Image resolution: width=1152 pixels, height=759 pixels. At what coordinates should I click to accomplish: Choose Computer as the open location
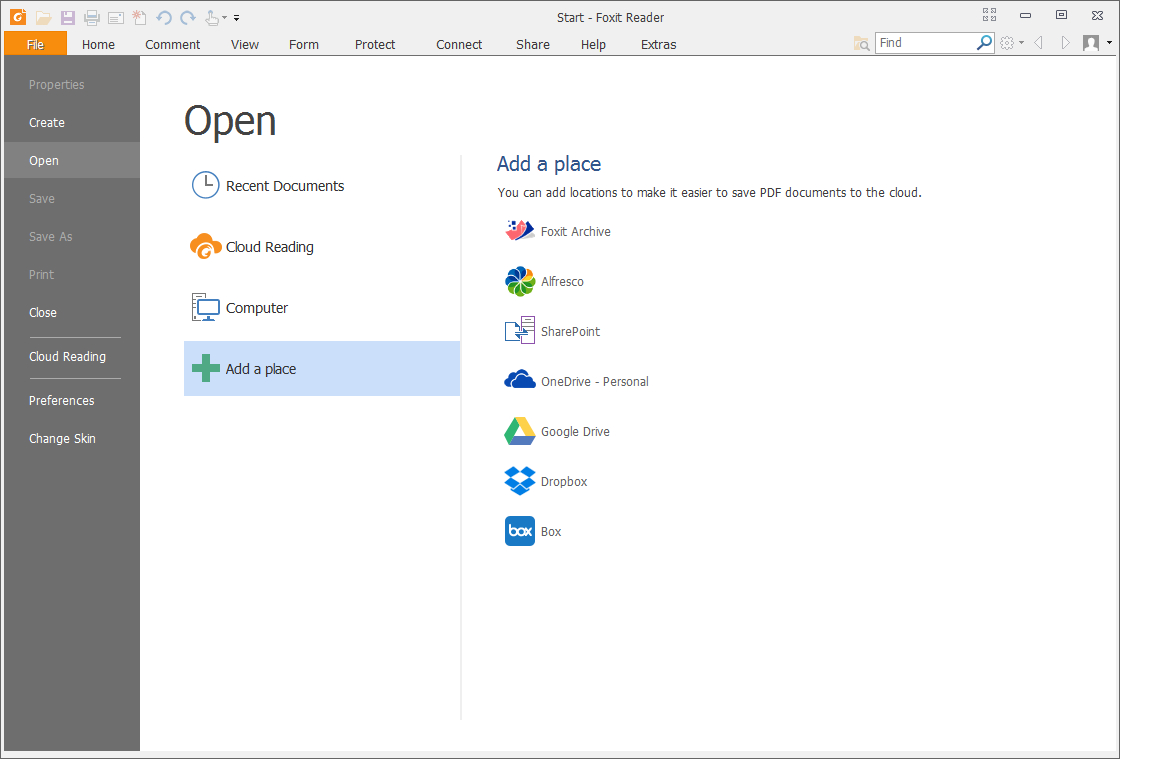pyautogui.click(x=257, y=308)
